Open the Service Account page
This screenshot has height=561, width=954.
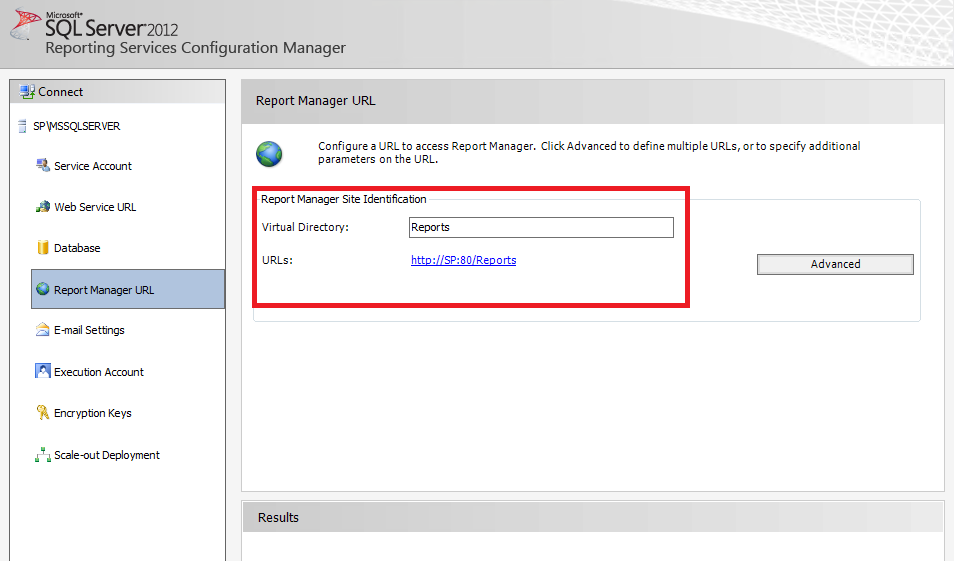click(92, 166)
